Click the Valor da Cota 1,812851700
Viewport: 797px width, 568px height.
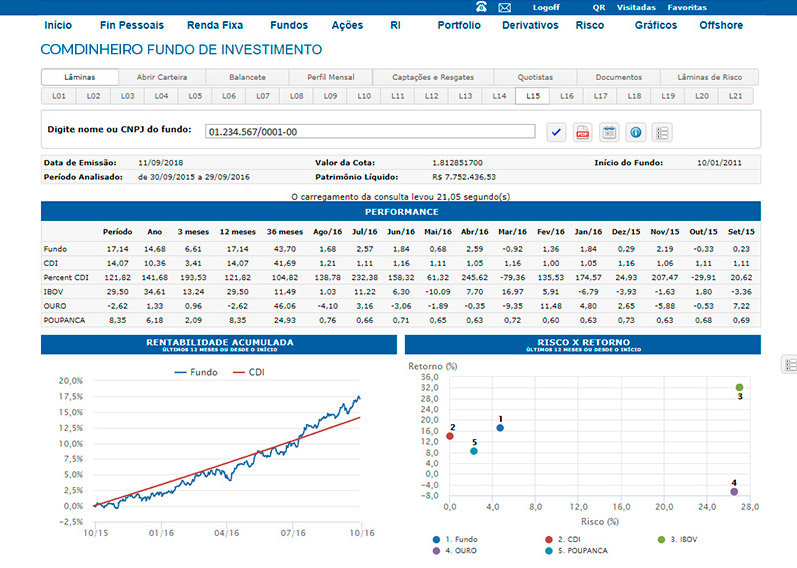457,163
